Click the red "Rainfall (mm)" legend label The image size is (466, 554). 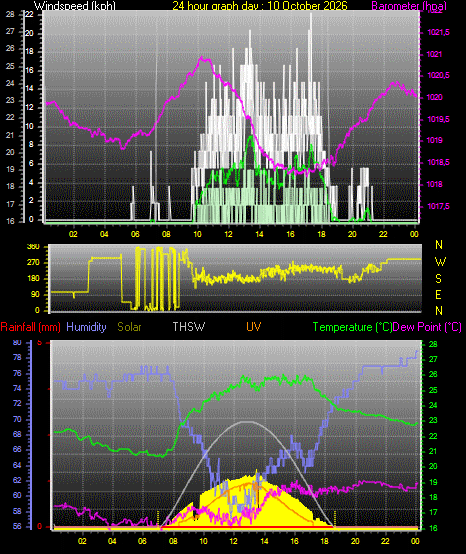click(x=30, y=327)
